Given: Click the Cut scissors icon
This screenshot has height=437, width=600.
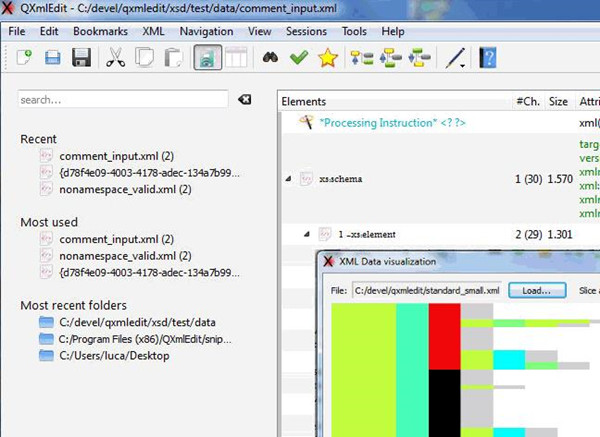Looking at the screenshot, I should tap(116, 59).
